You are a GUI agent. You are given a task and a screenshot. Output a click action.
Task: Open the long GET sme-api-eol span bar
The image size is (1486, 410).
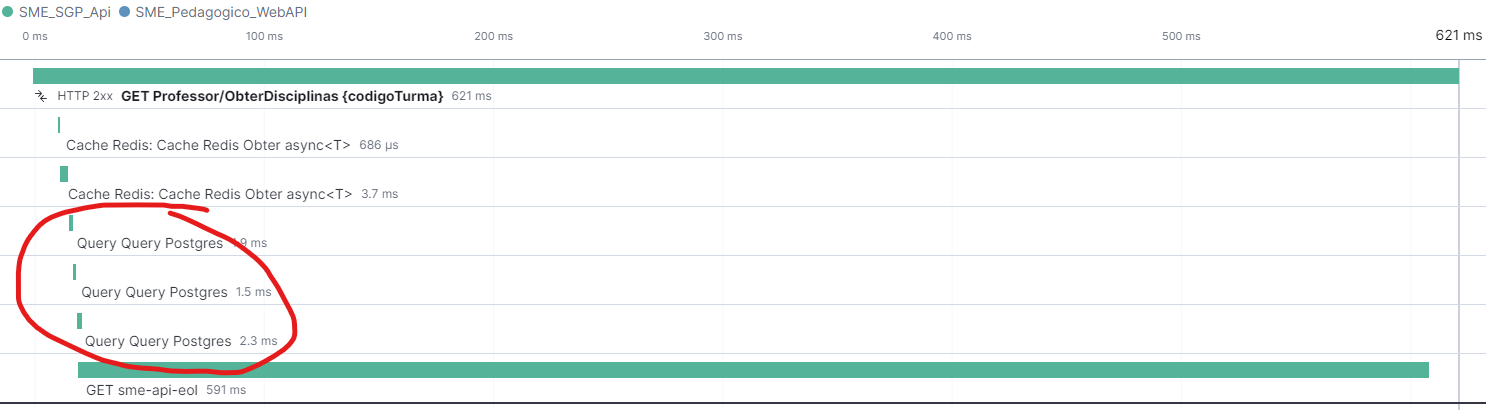pos(753,370)
